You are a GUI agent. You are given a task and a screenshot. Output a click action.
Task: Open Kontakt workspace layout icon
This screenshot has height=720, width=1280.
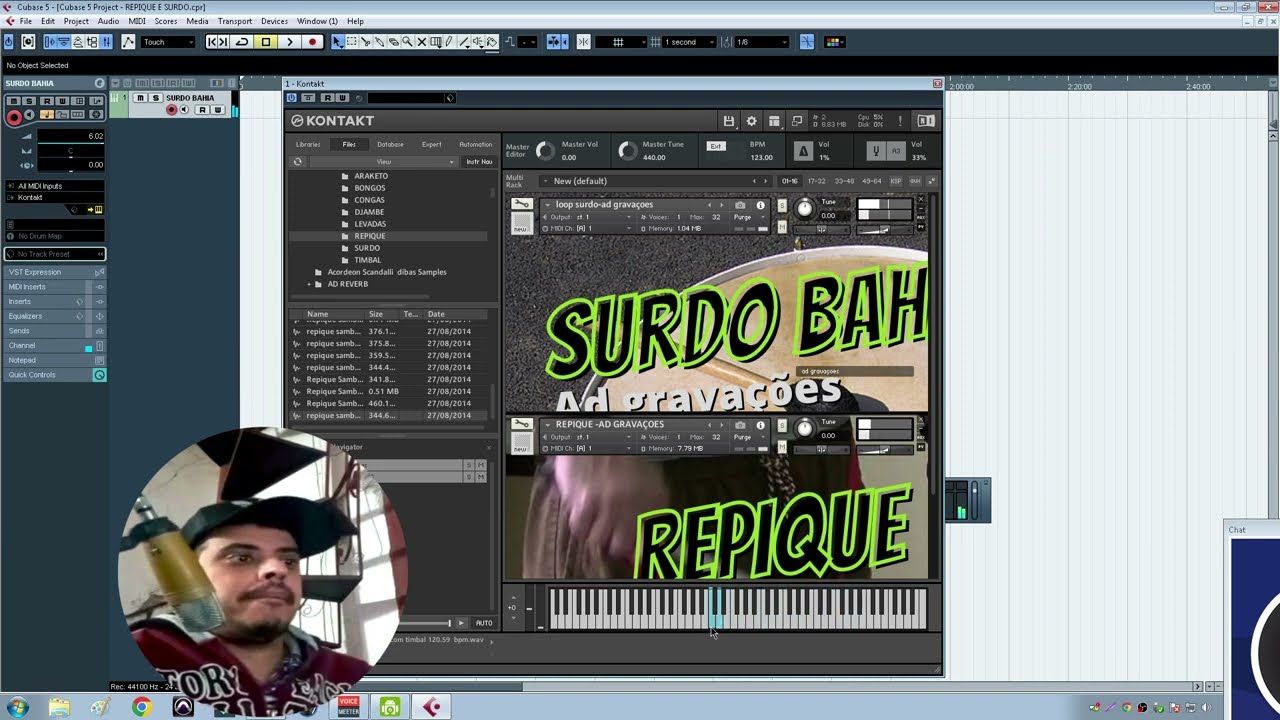tap(774, 121)
